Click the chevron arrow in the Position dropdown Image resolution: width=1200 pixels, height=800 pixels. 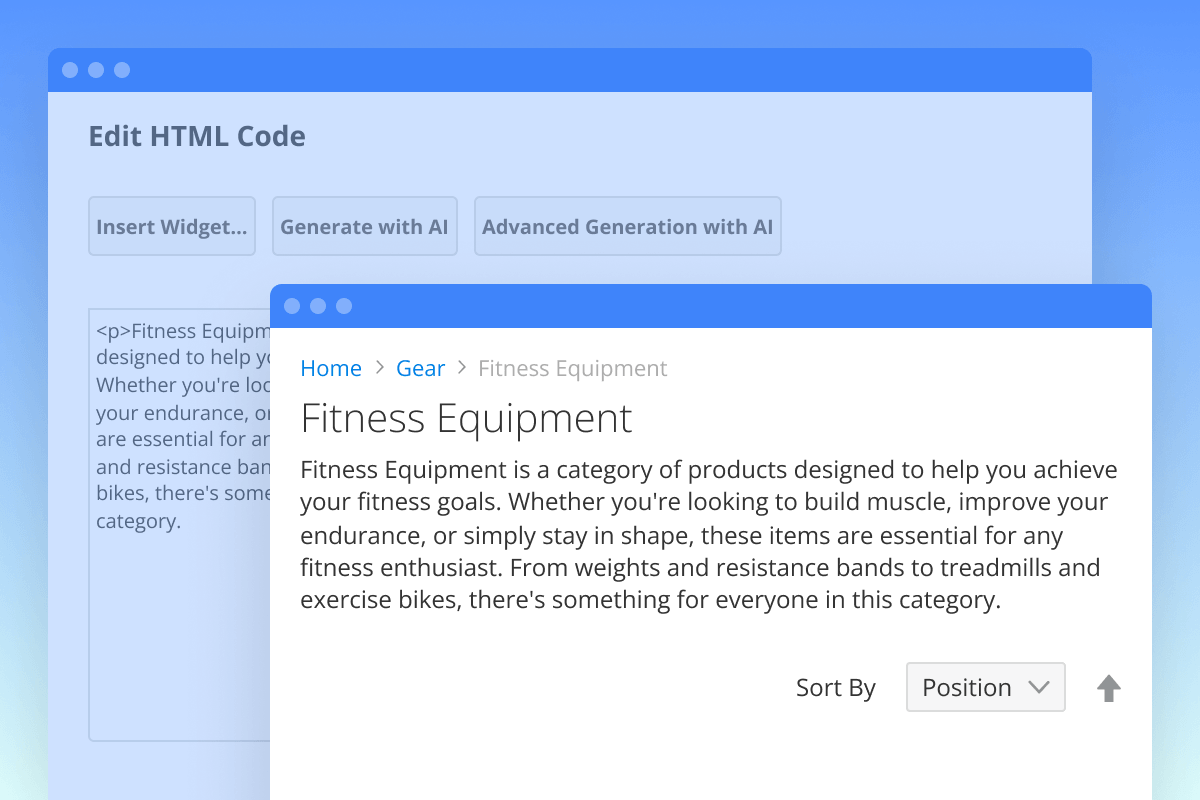[1039, 688]
